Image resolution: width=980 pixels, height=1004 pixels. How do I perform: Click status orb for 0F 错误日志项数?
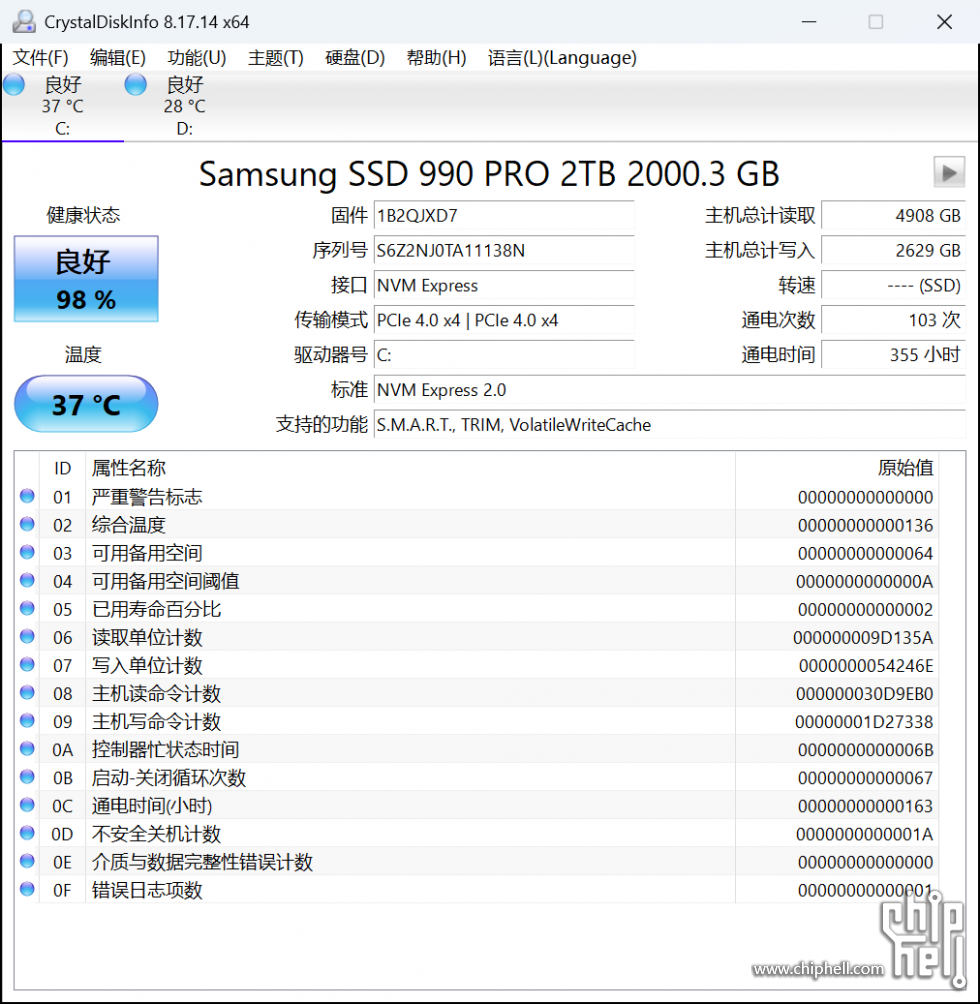pos(27,889)
